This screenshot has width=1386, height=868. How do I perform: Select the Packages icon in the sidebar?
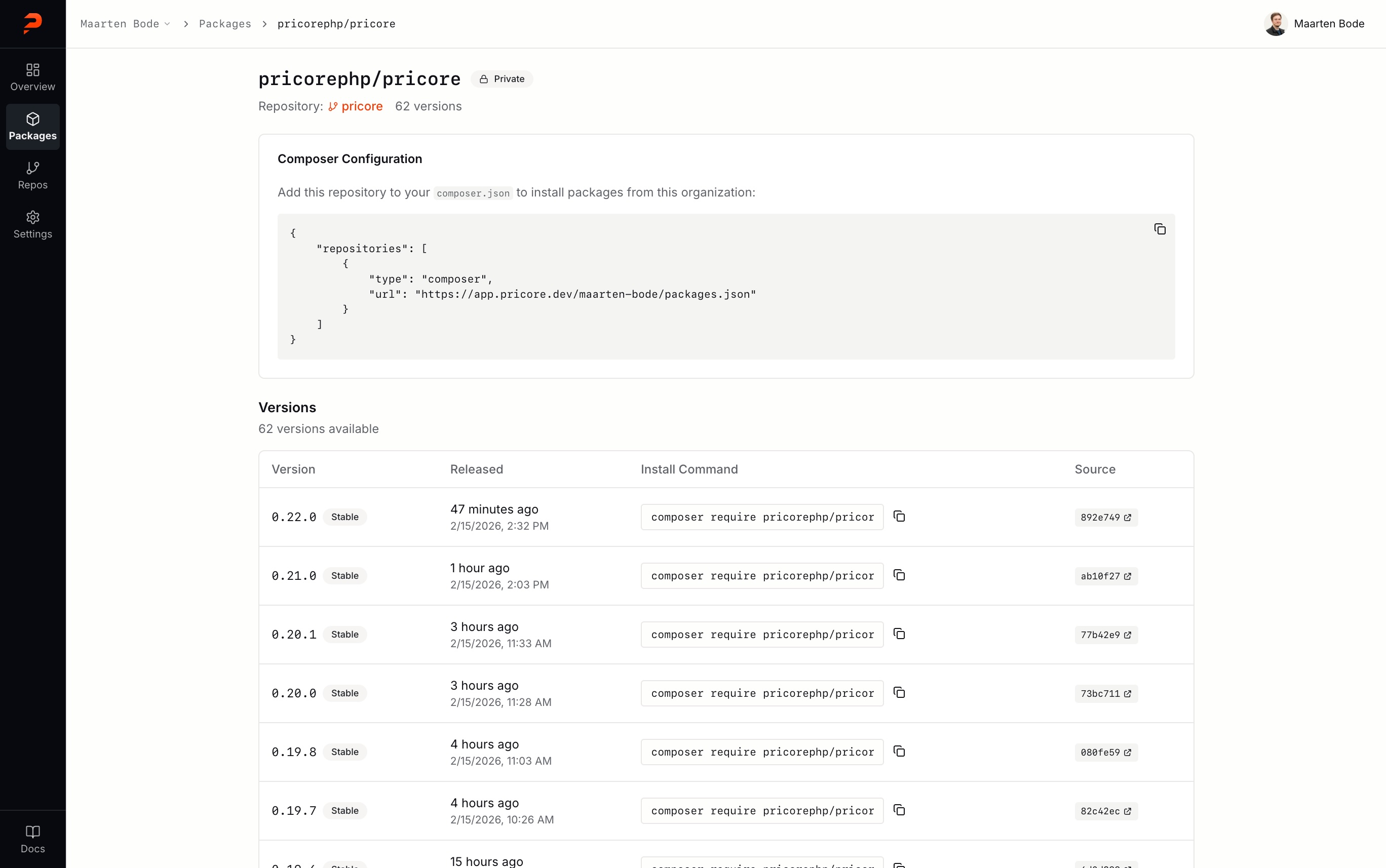click(32, 126)
